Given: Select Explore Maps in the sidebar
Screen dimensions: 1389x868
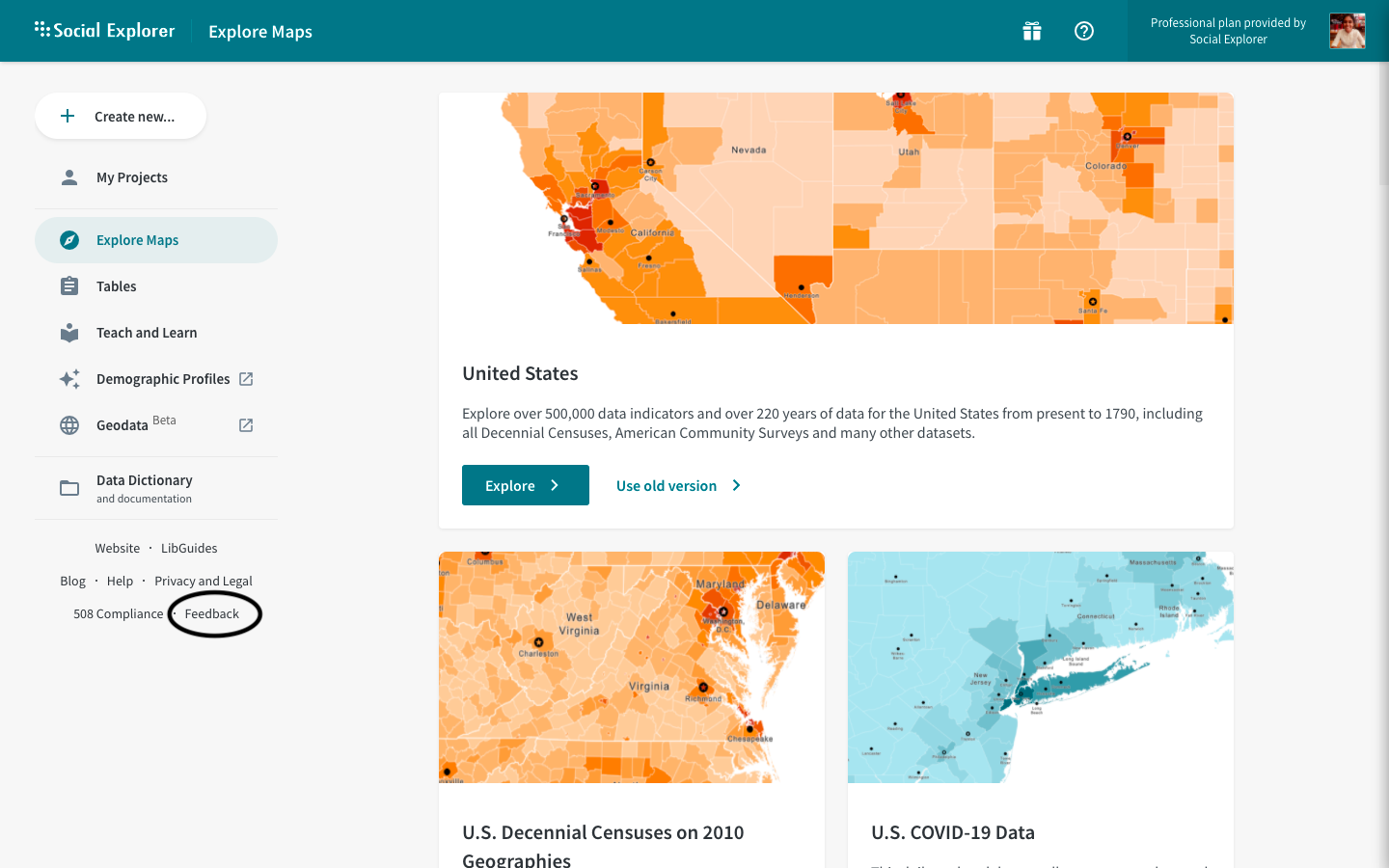Looking at the screenshot, I should click(x=156, y=240).
